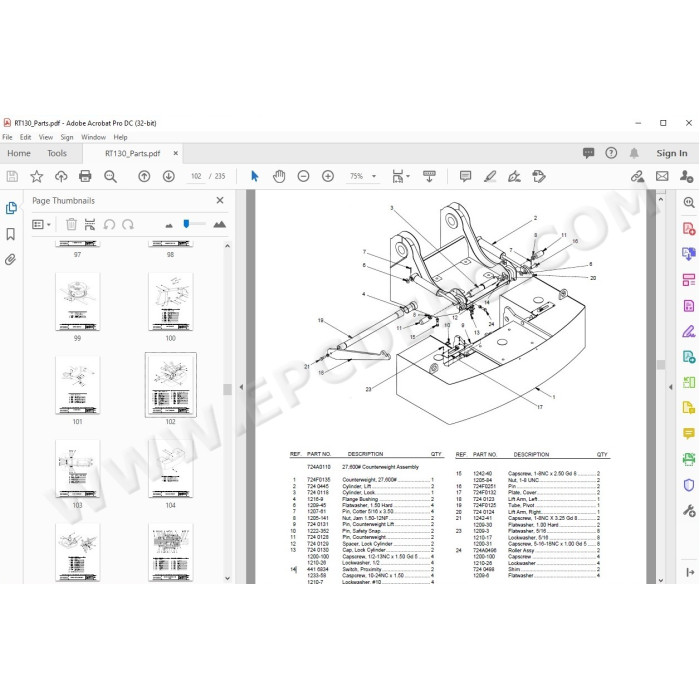Click the Sign In button
Viewport: 700px width, 700px height.
tap(671, 153)
